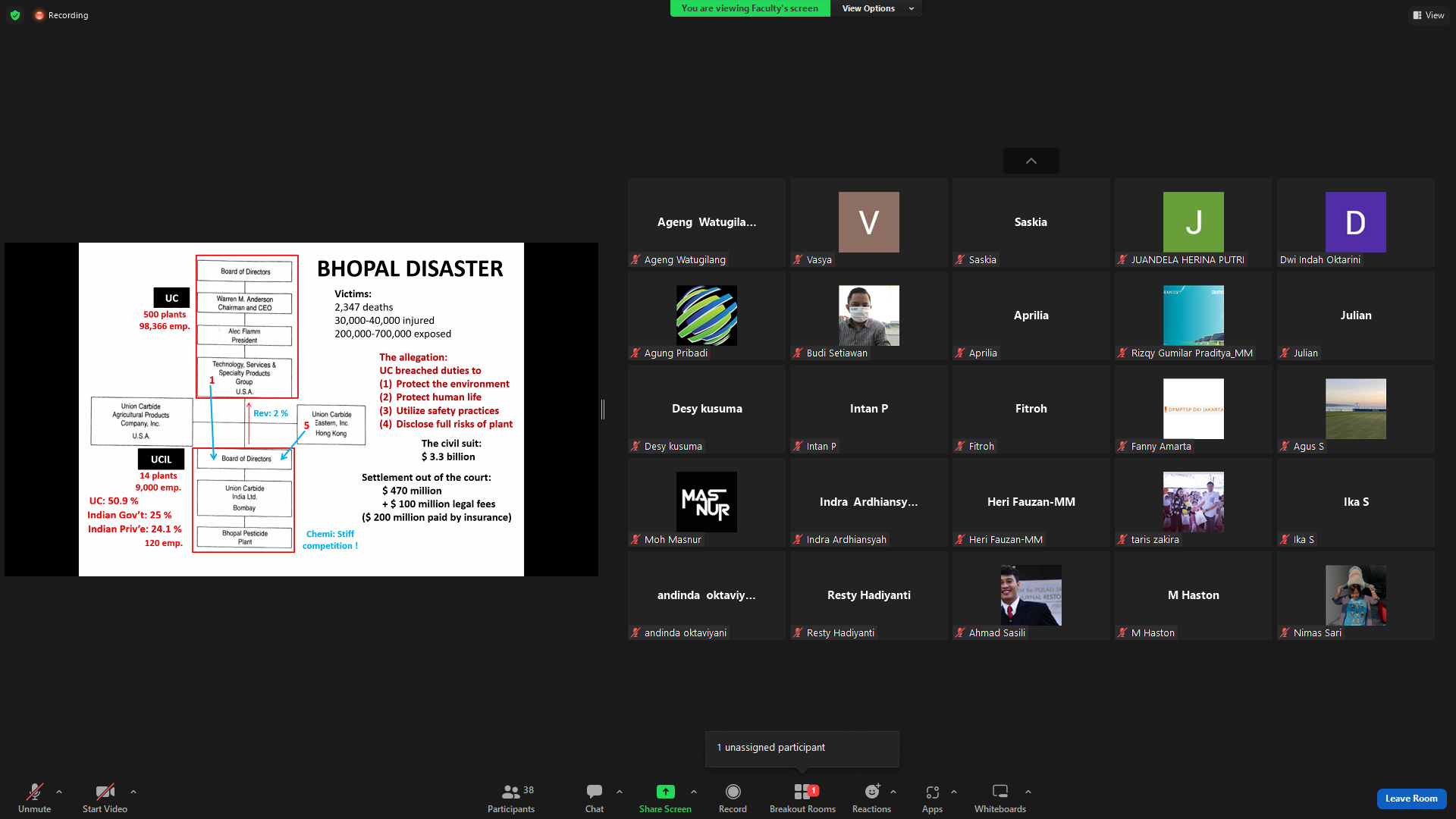This screenshot has height=819, width=1456.
Task: Select the Resty Hadiyanti participant tile
Action: [869, 595]
